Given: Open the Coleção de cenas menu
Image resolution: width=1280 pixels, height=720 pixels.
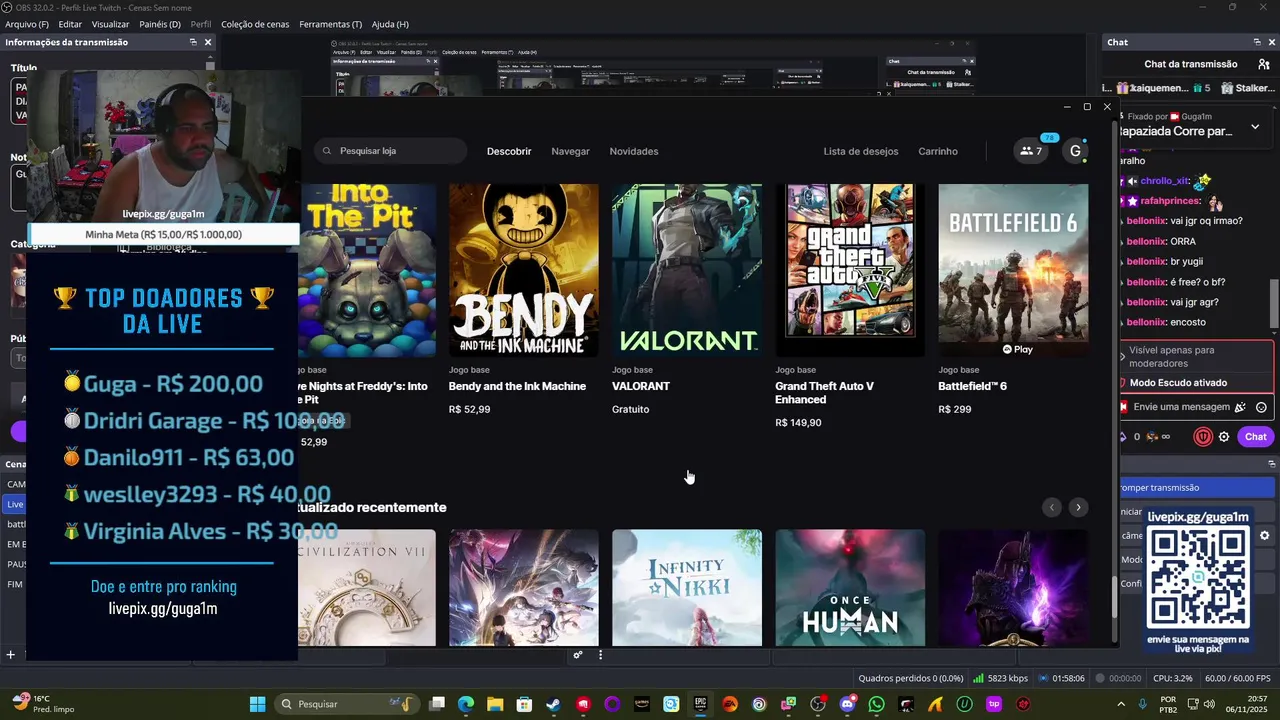Looking at the screenshot, I should click(255, 24).
